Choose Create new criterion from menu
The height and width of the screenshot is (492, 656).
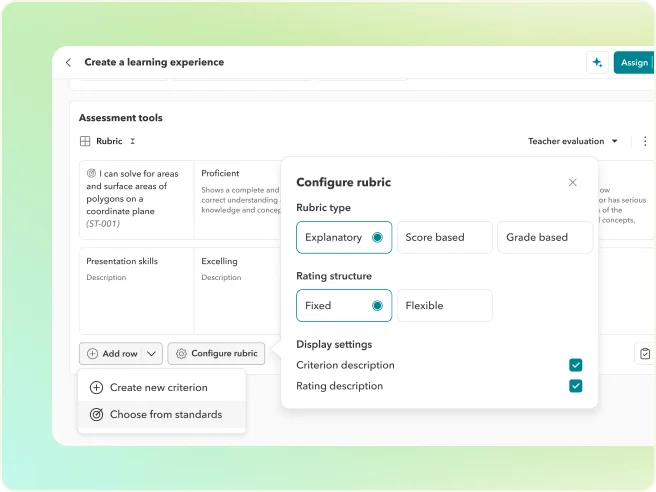(160, 387)
